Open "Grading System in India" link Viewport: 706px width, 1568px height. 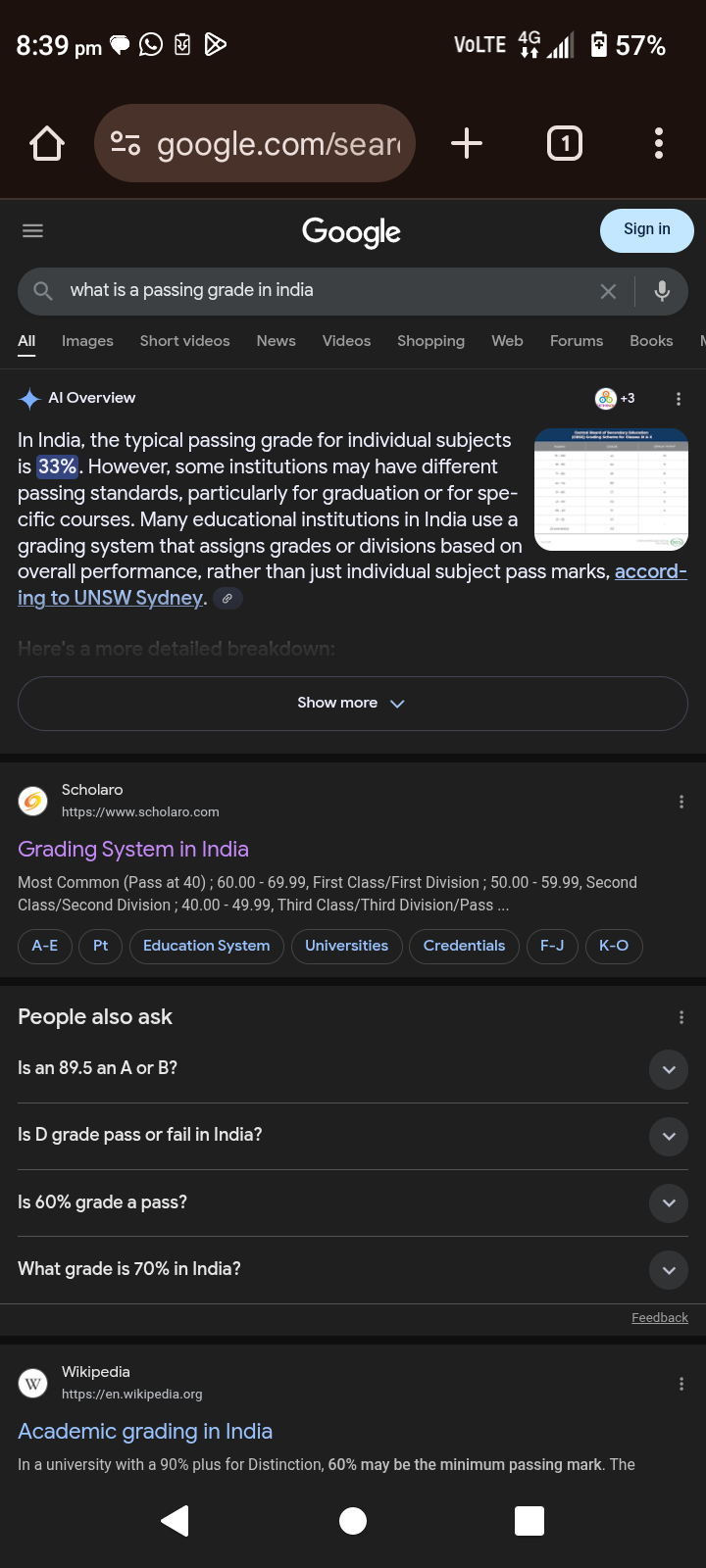(133, 849)
